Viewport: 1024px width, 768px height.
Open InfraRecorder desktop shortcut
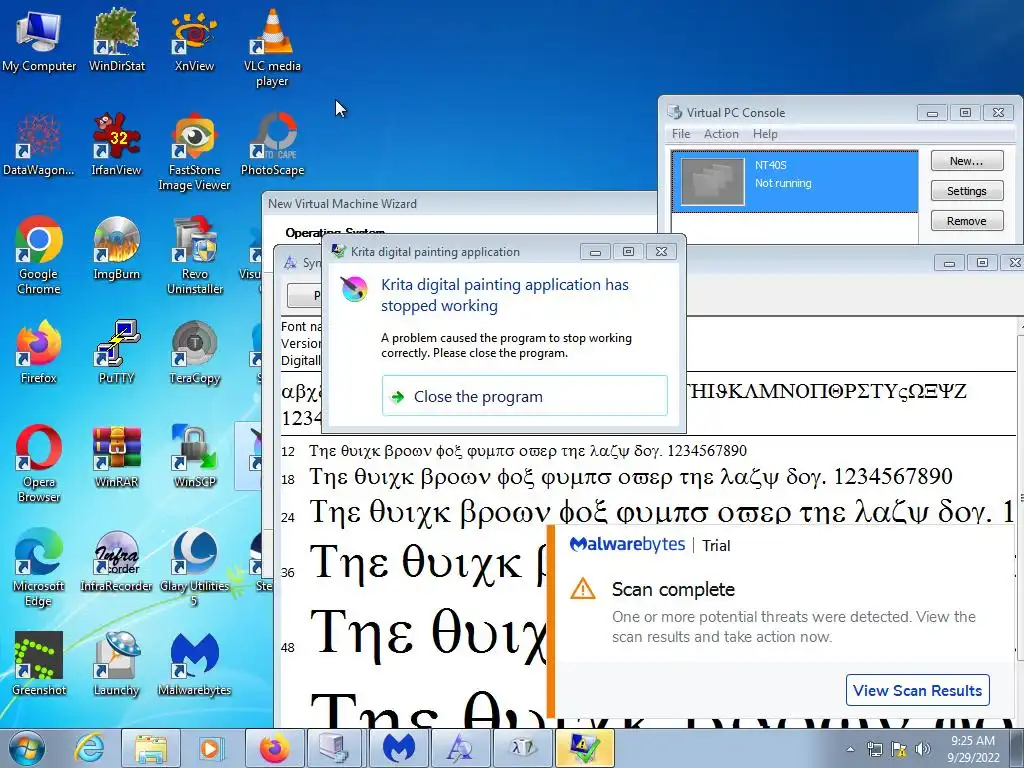[x=116, y=562]
